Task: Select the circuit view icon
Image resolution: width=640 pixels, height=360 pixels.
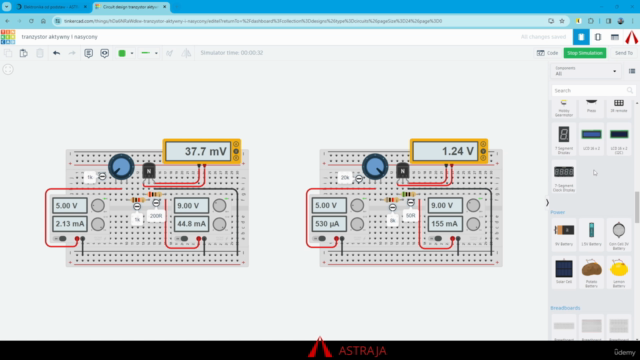Action: (581, 37)
